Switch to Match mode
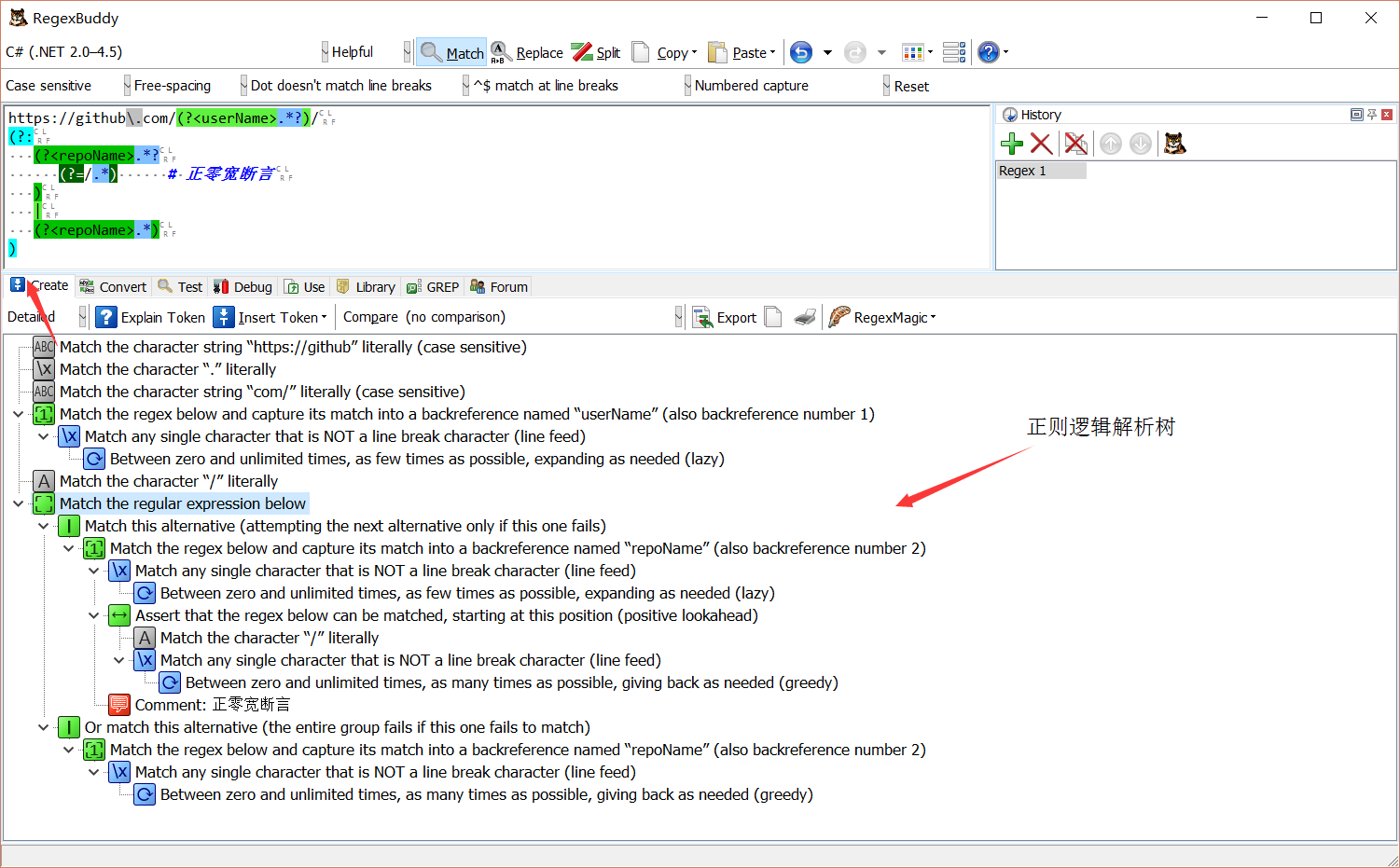 tap(452, 53)
